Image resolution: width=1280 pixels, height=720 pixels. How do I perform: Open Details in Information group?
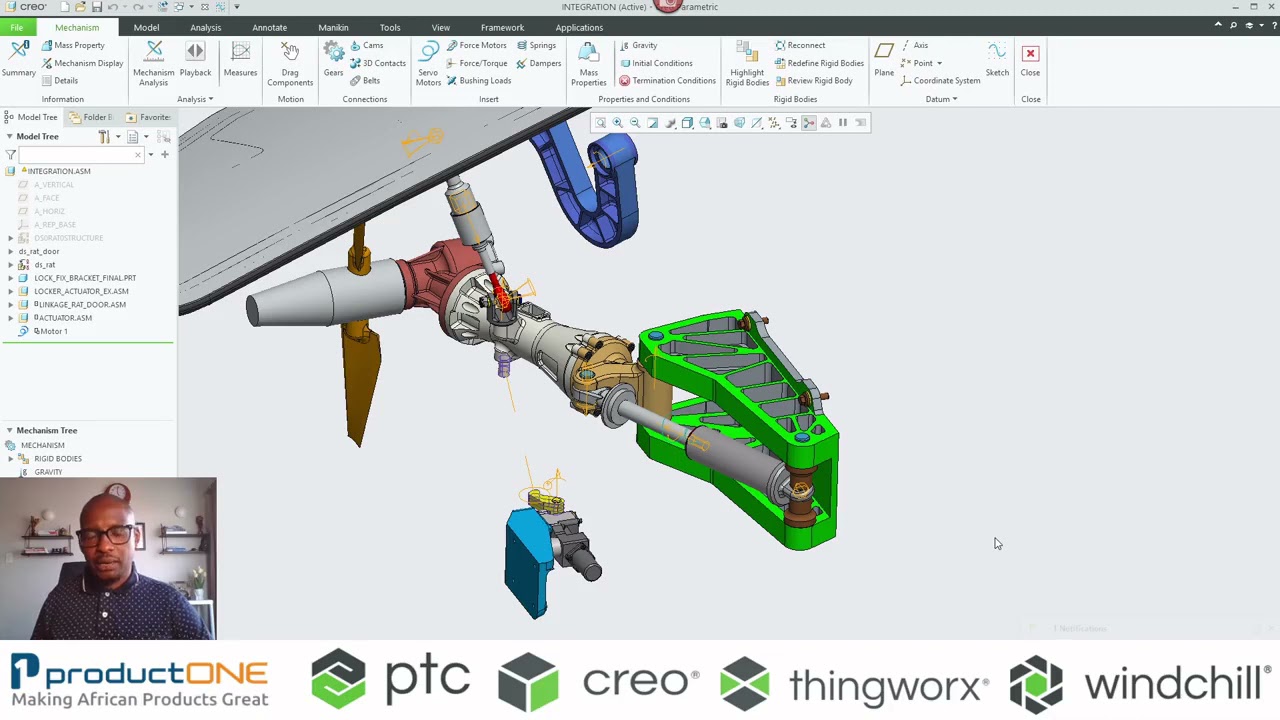pos(59,81)
